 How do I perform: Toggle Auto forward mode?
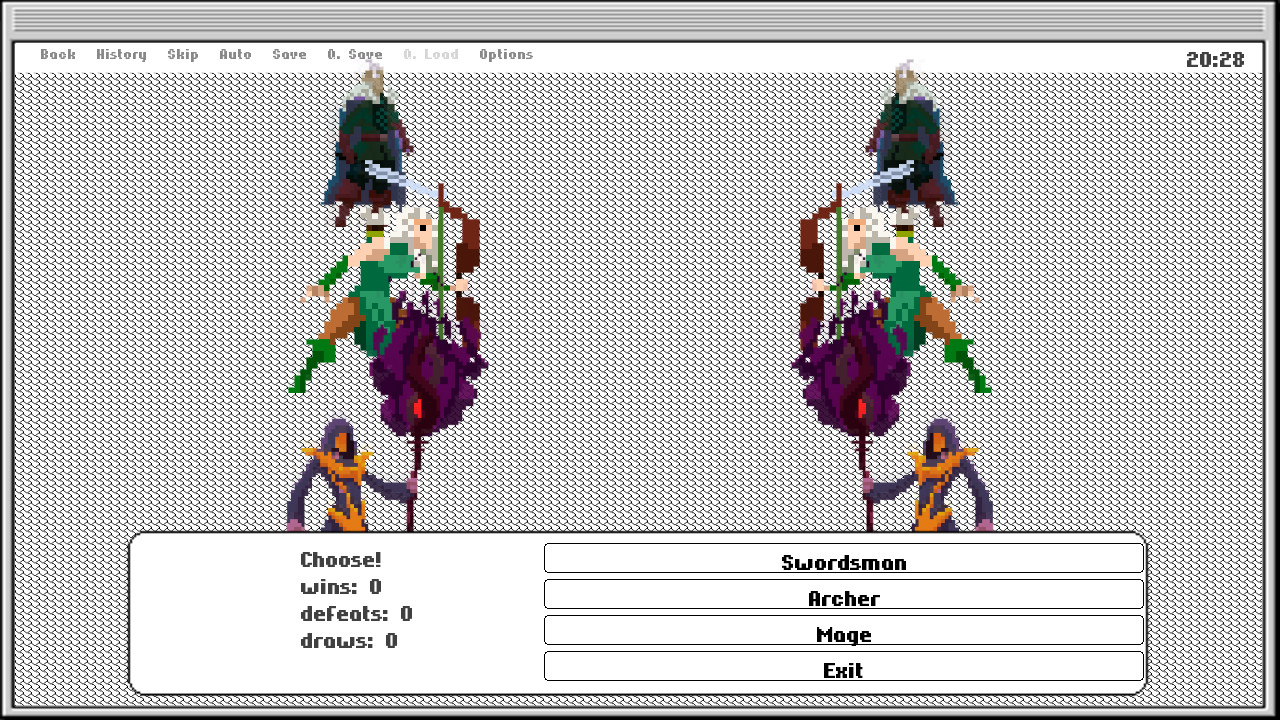coord(236,54)
